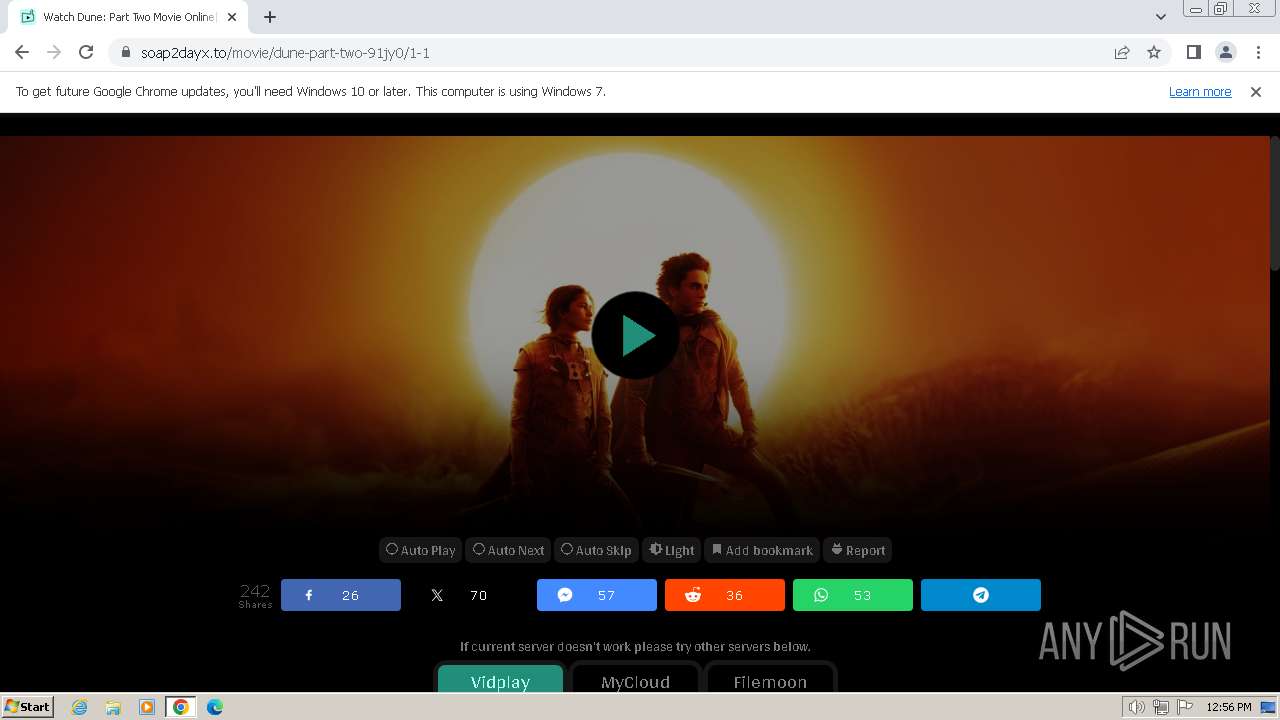1280x720 pixels.
Task: Report a problem with the video
Action: point(858,550)
